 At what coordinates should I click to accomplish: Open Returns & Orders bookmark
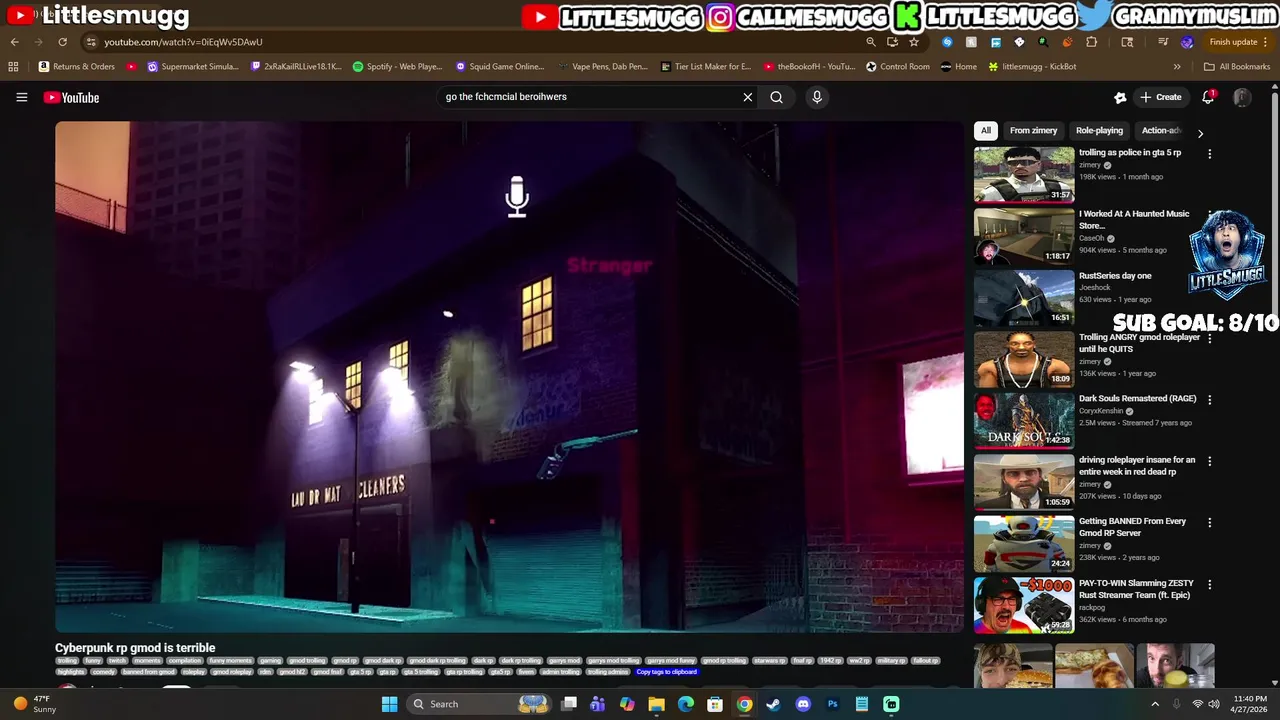tap(77, 67)
